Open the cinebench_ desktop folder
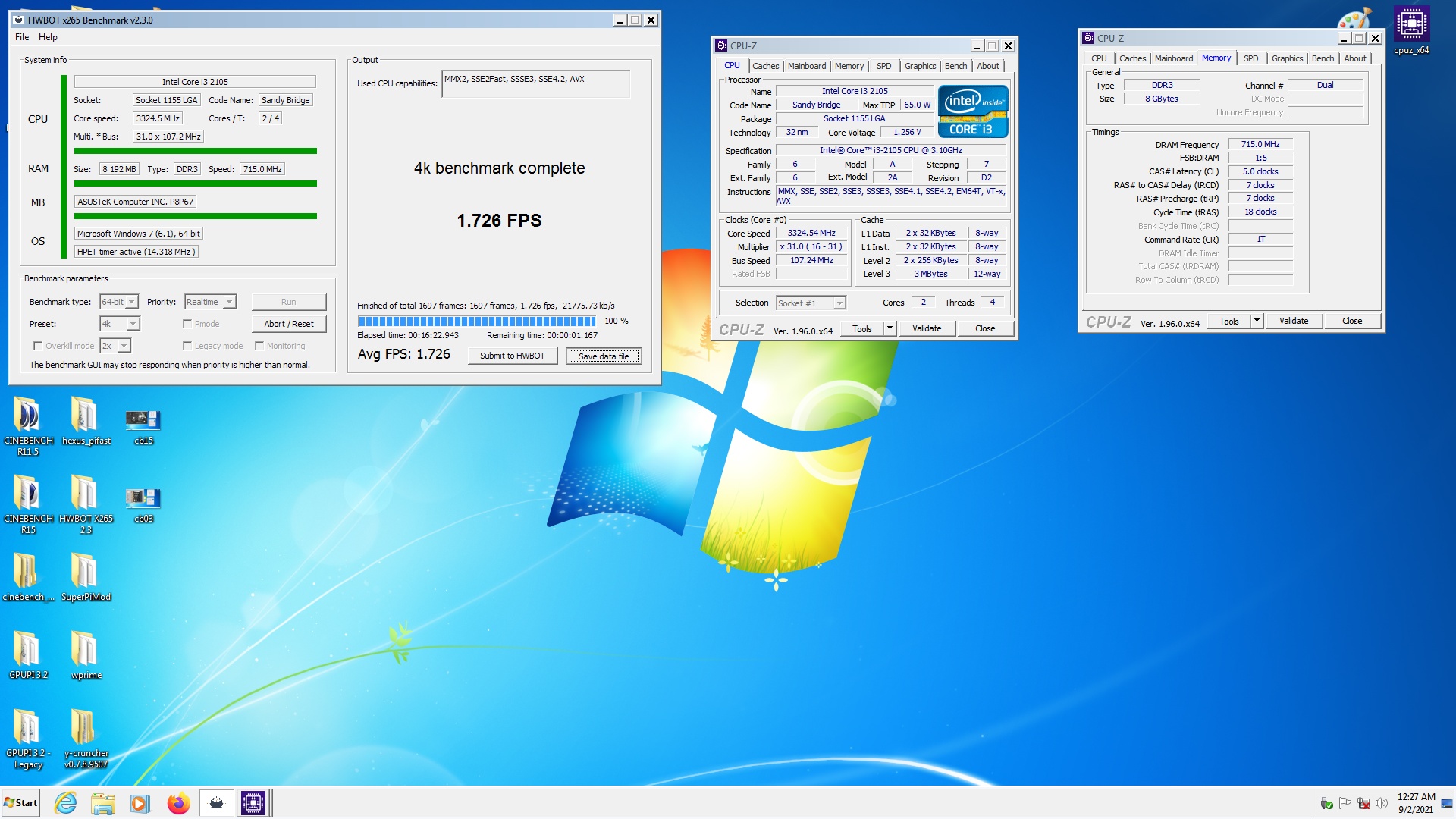1456x819 pixels. pyautogui.click(x=28, y=577)
